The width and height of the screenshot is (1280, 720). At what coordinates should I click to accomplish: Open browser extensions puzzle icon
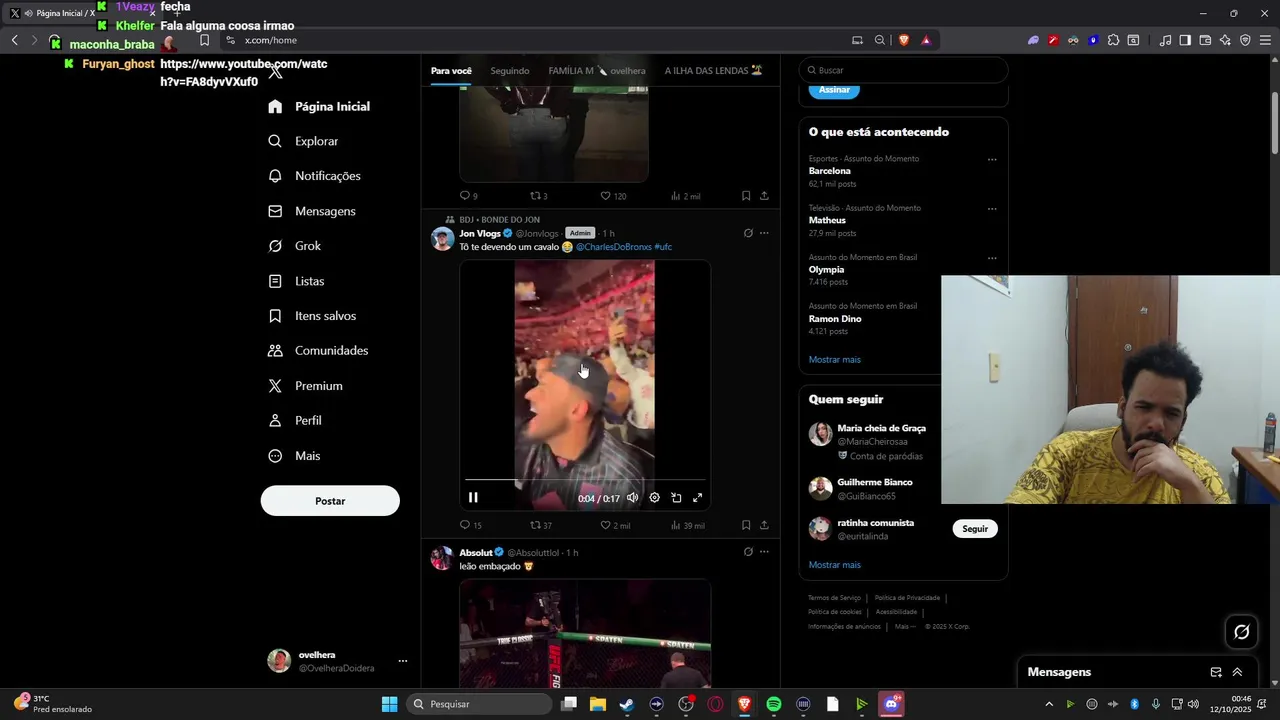pos(1113,40)
